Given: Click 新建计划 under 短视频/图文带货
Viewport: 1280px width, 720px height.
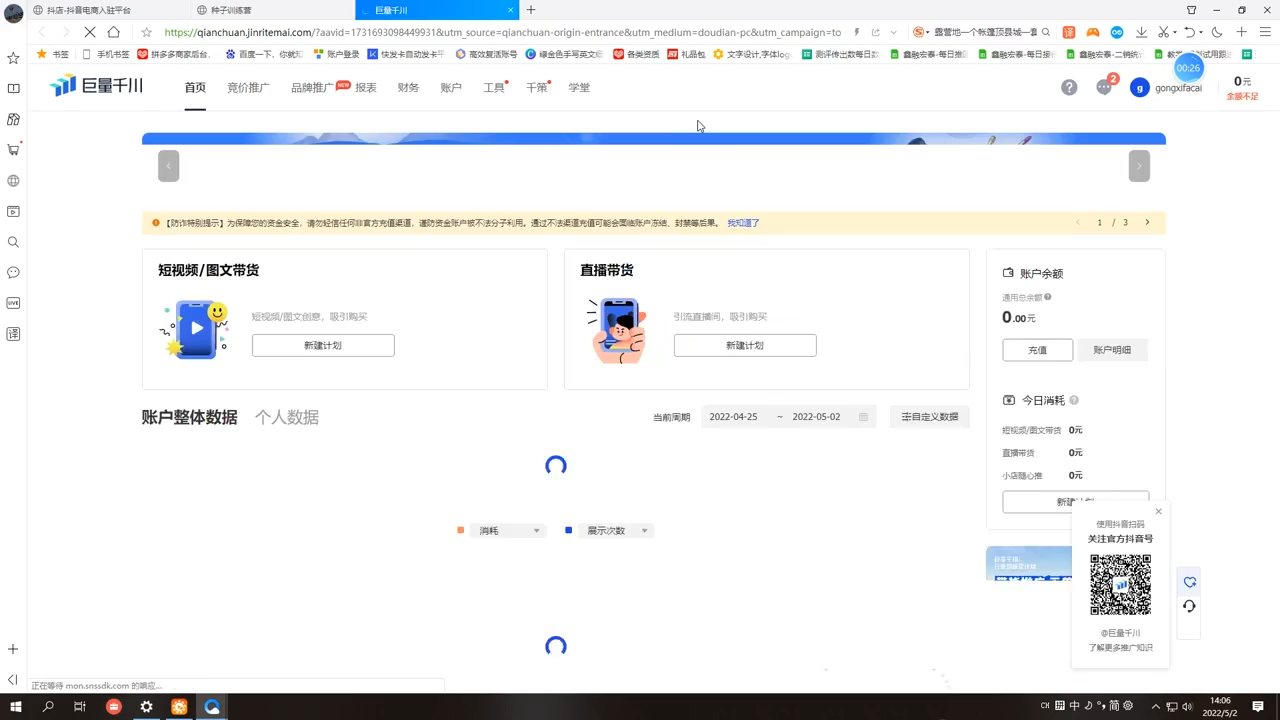Looking at the screenshot, I should pos(323,345).
